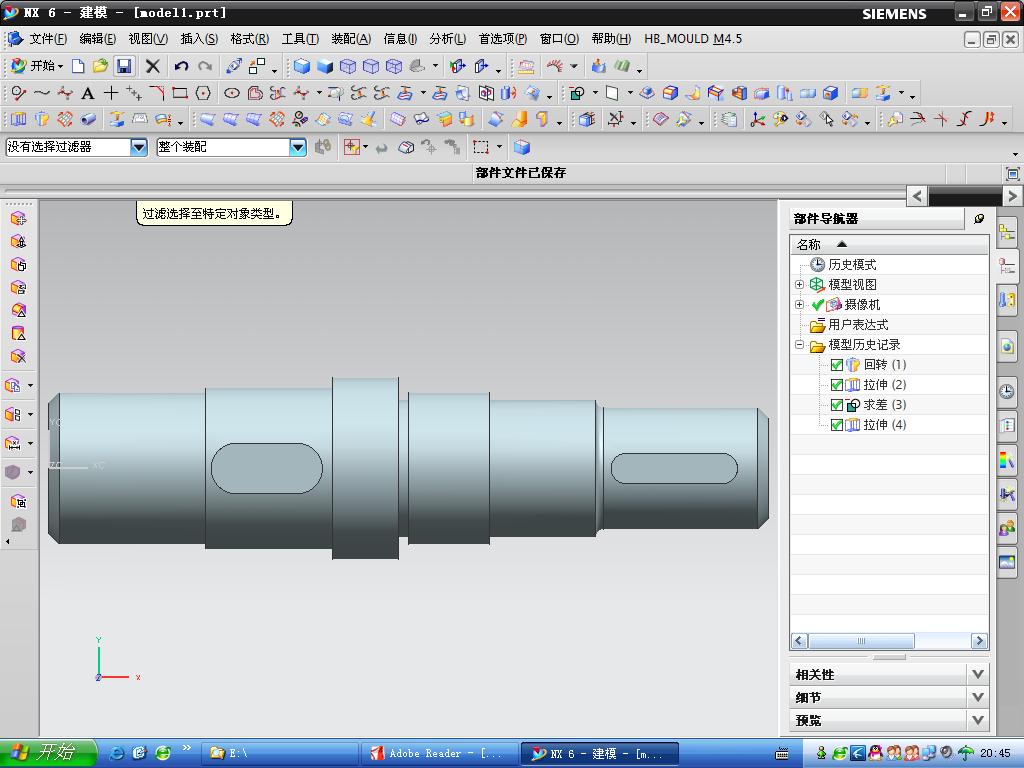Toggle the 拉伸 (4) feature checkbox
The width and height of the screenshot is (1024, 768).
[837, 425]
